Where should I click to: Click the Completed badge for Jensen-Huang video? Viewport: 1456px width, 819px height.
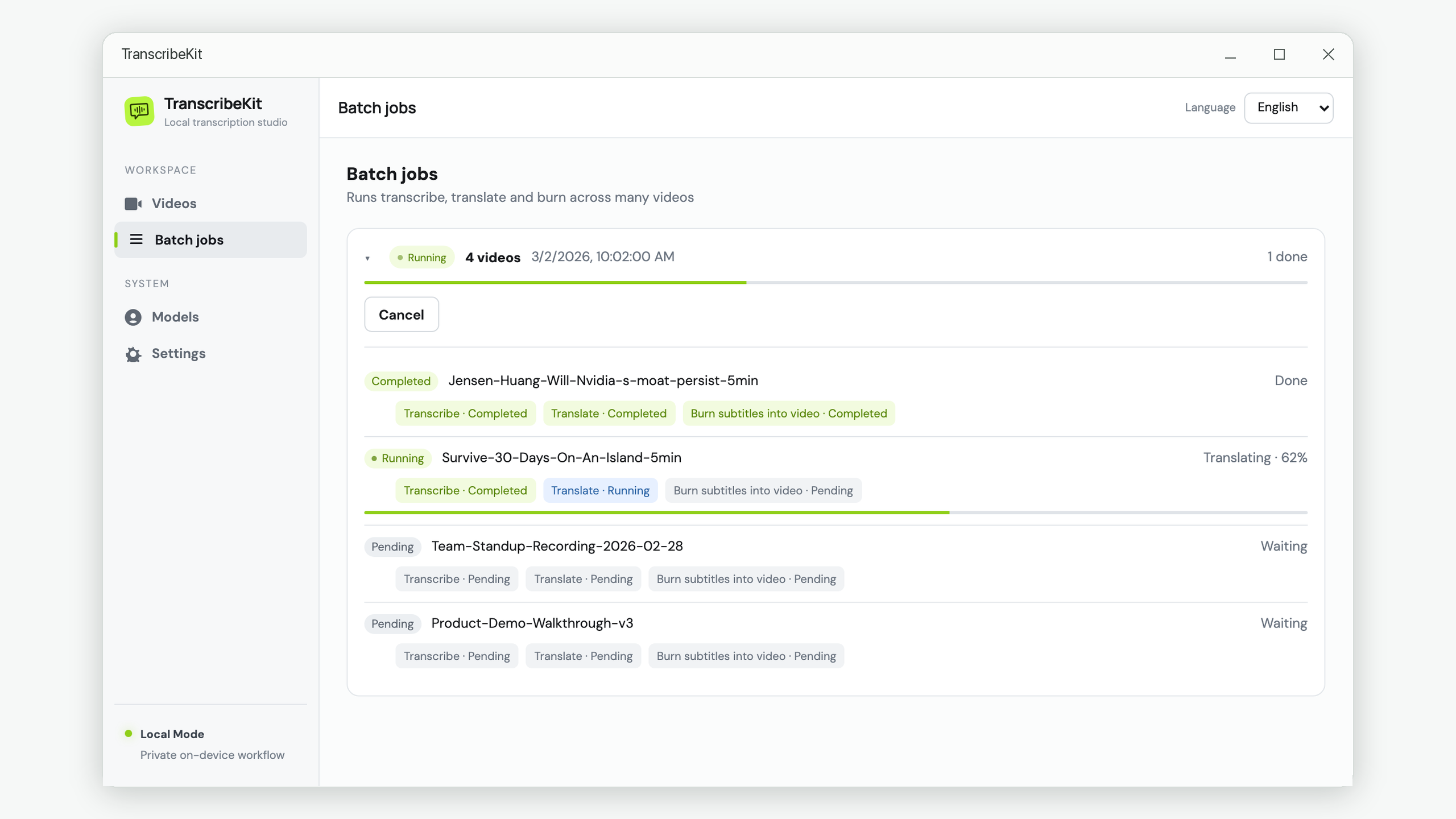pos(400,381)
